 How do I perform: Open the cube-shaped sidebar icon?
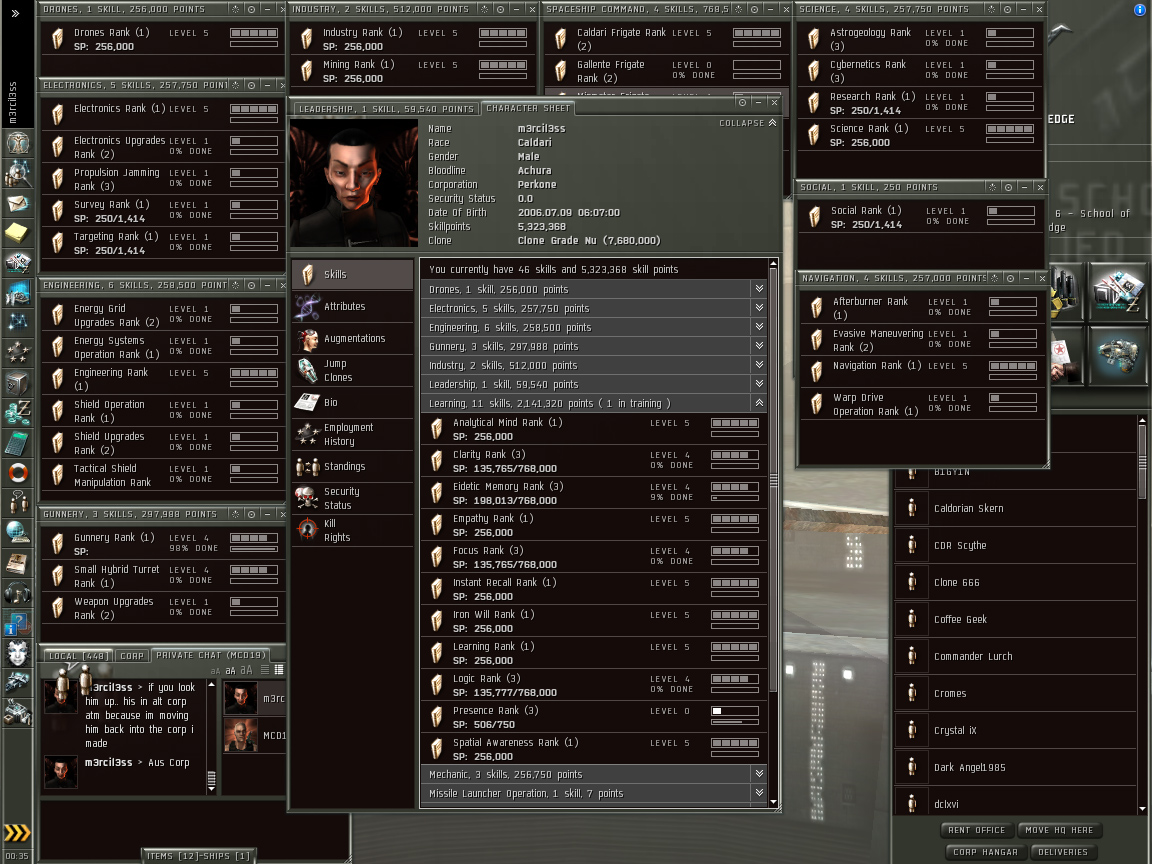pyautogui.click(x=18, y=383)
